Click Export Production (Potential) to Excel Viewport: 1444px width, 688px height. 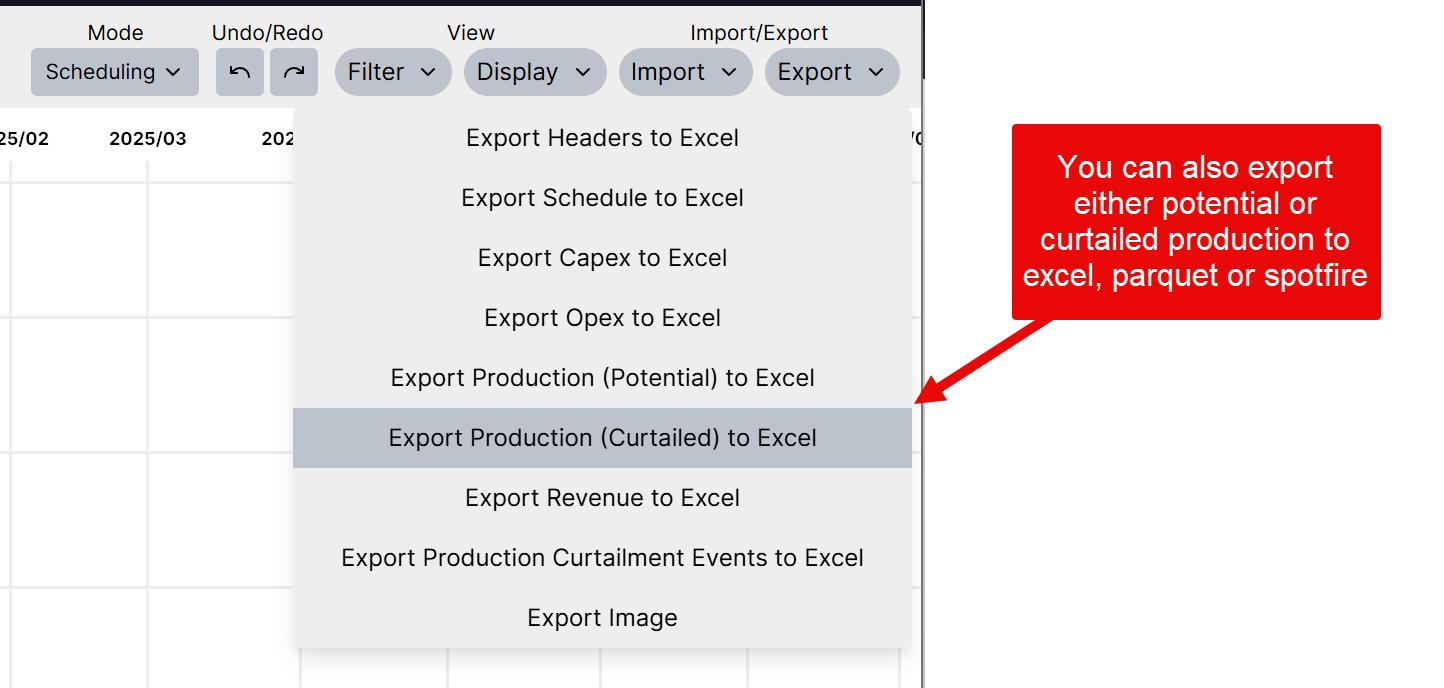602,378
